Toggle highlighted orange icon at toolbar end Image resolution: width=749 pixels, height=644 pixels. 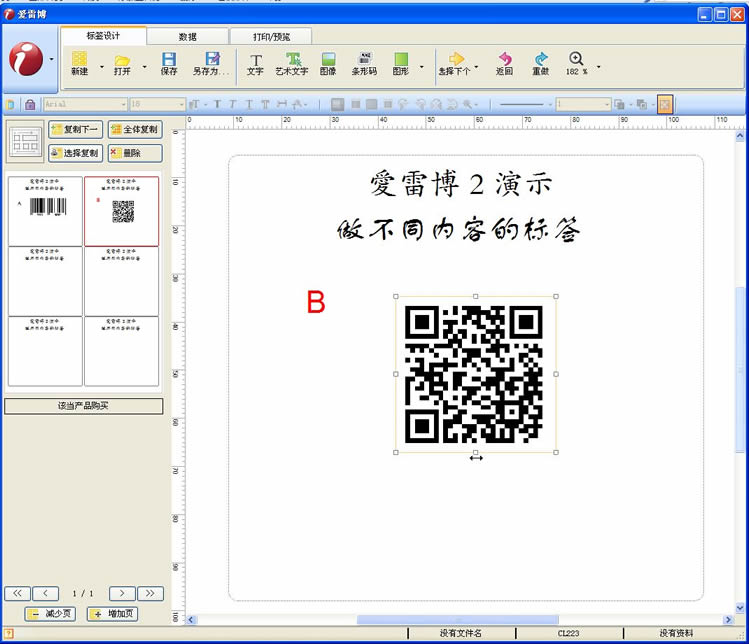point(665,104)
